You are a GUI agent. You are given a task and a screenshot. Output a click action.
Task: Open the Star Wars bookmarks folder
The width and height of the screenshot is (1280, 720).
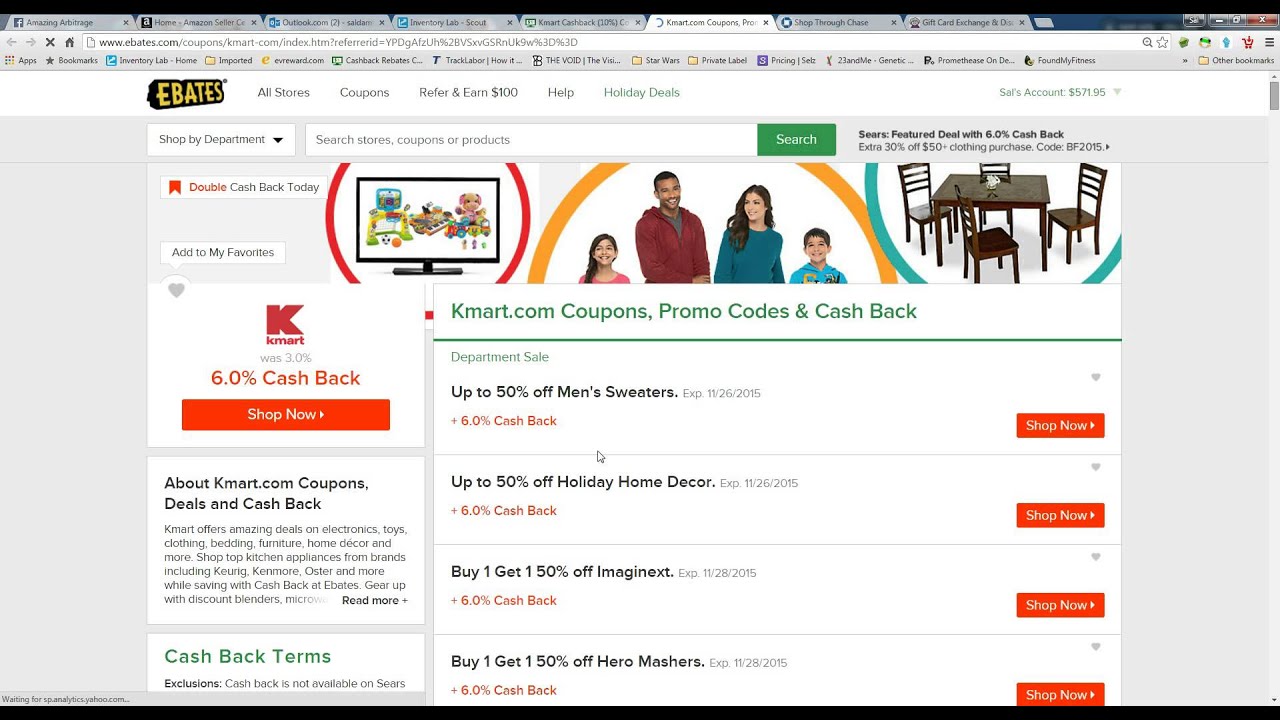[x=656, y=60]
